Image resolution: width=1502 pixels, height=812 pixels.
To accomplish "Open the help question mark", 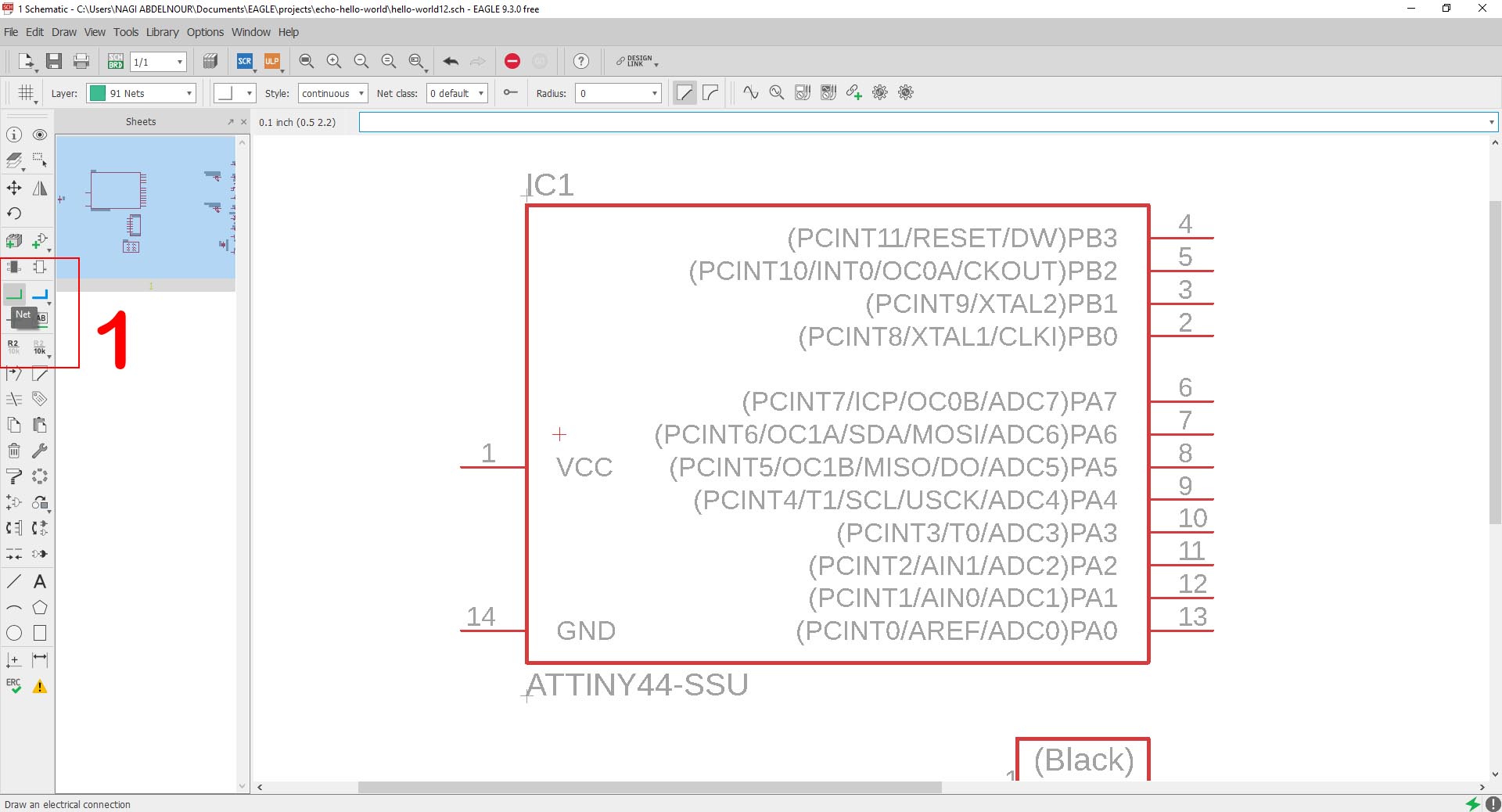I will [581, 61].
